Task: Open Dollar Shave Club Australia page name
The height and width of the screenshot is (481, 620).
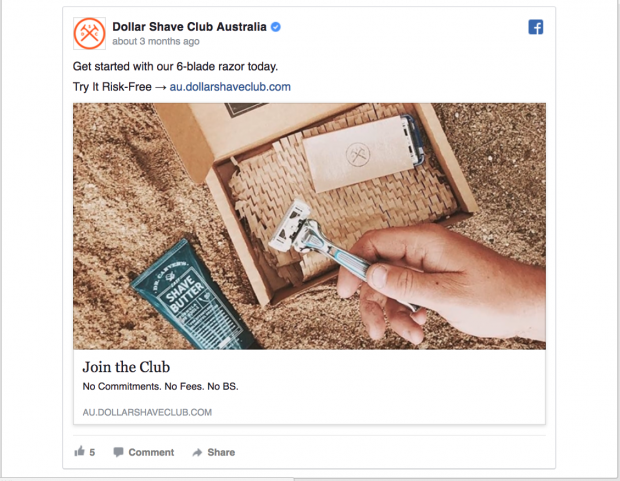Action: [x=189, y=27]
